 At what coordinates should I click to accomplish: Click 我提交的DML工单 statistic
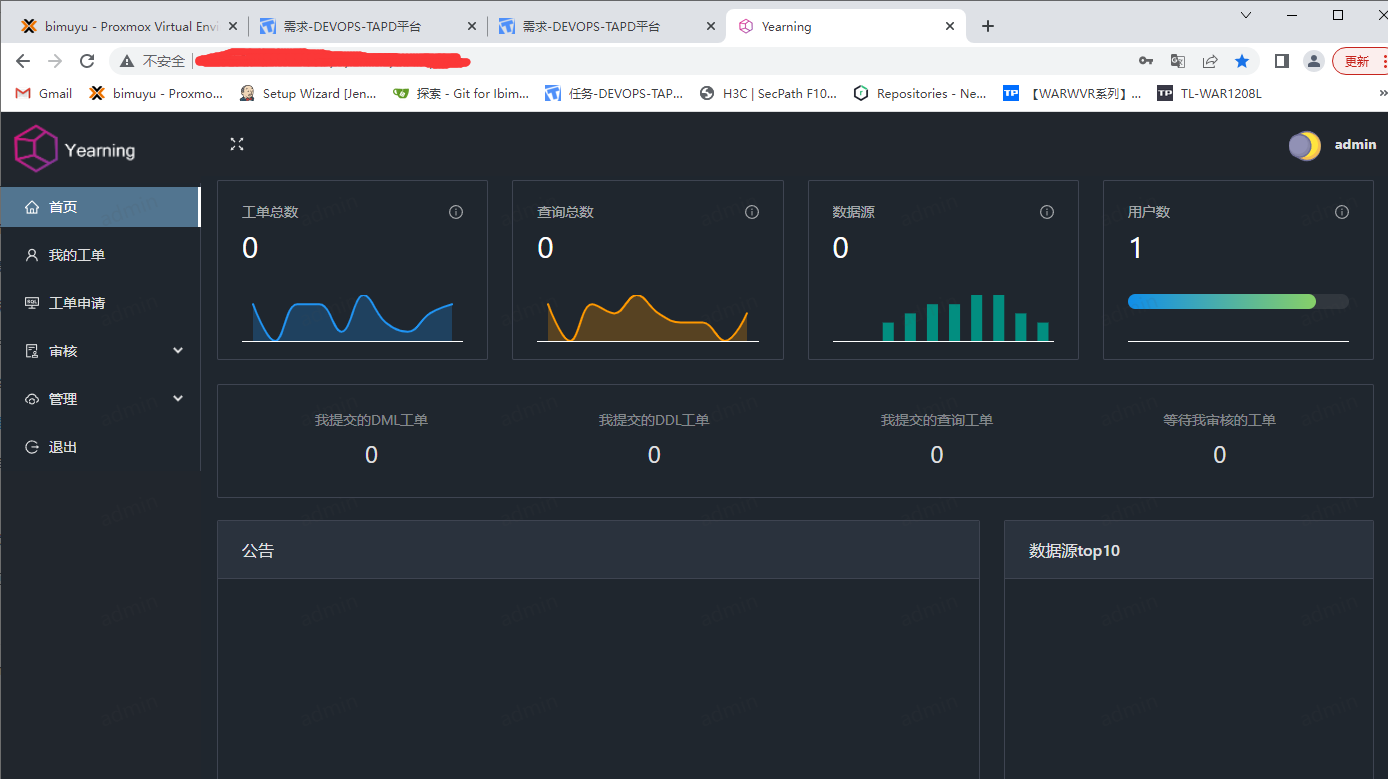371,438
